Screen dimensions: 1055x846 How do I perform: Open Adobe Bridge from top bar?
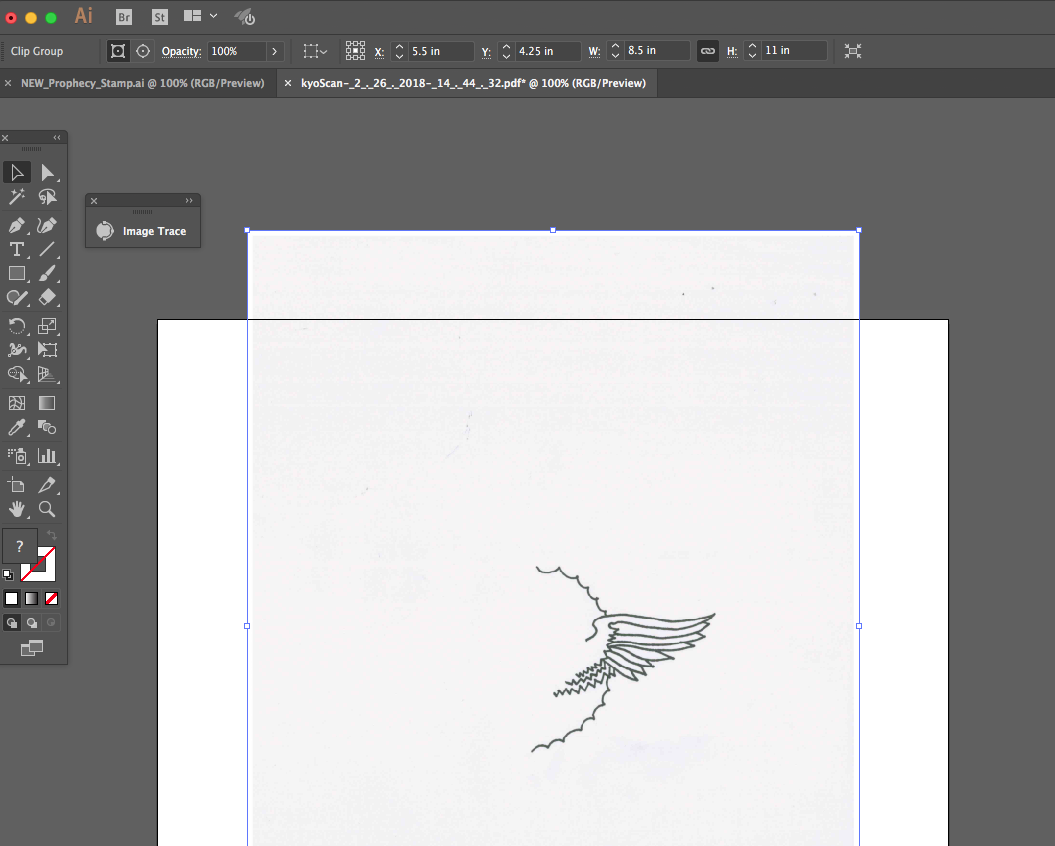(124, 17)
